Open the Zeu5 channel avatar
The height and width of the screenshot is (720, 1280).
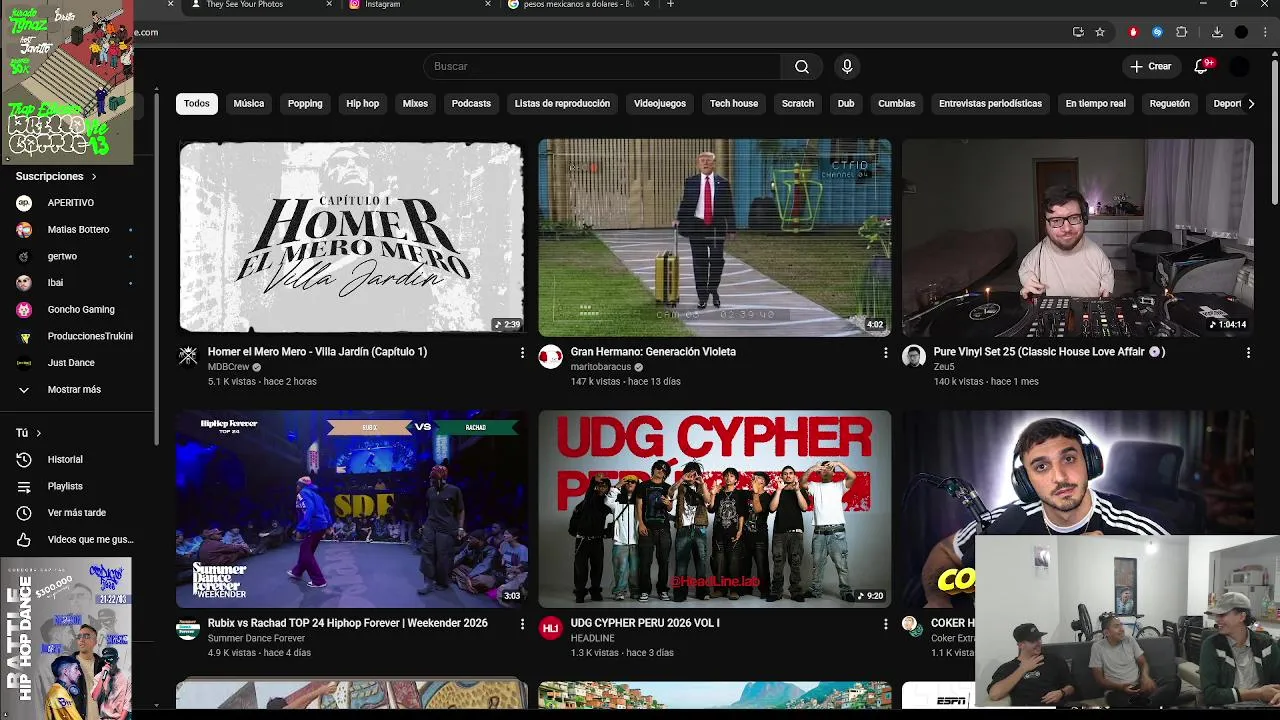[x=914, y=357]
